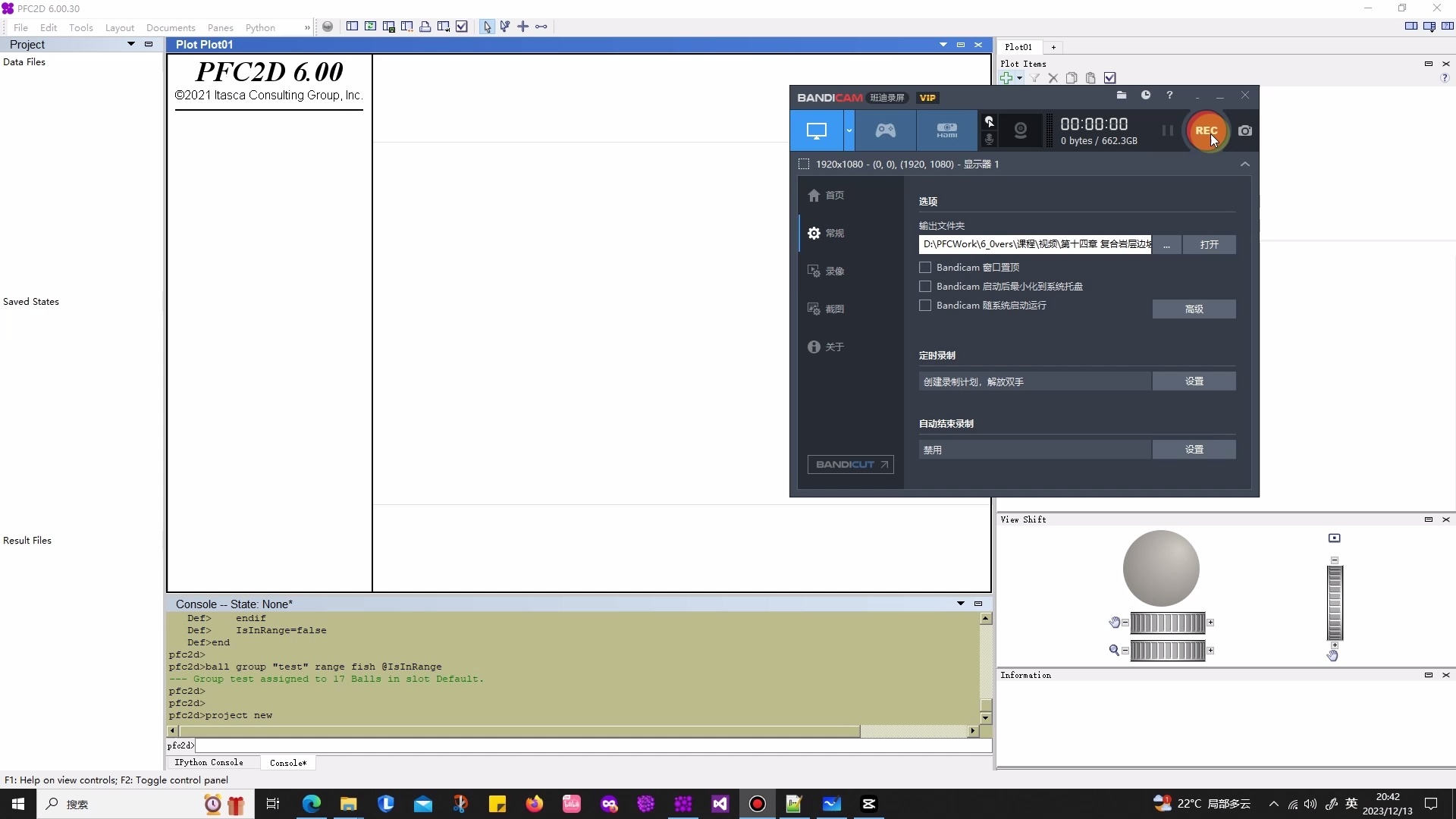The height and width of the screenshot is (819, 1456).
Task: Toggle the microphone icon in Bandicam
Action: point(989,140)
